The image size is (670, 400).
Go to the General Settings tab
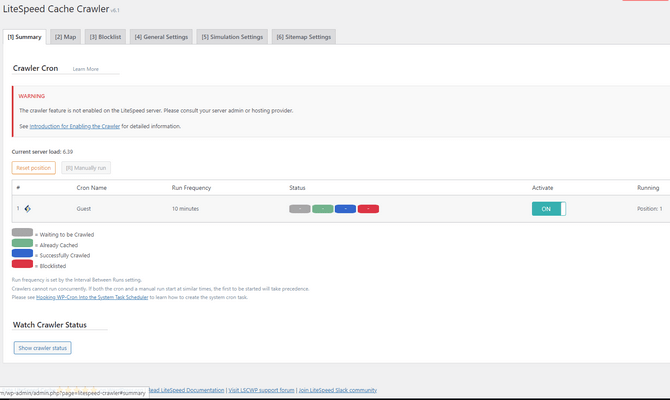point(161,37)
